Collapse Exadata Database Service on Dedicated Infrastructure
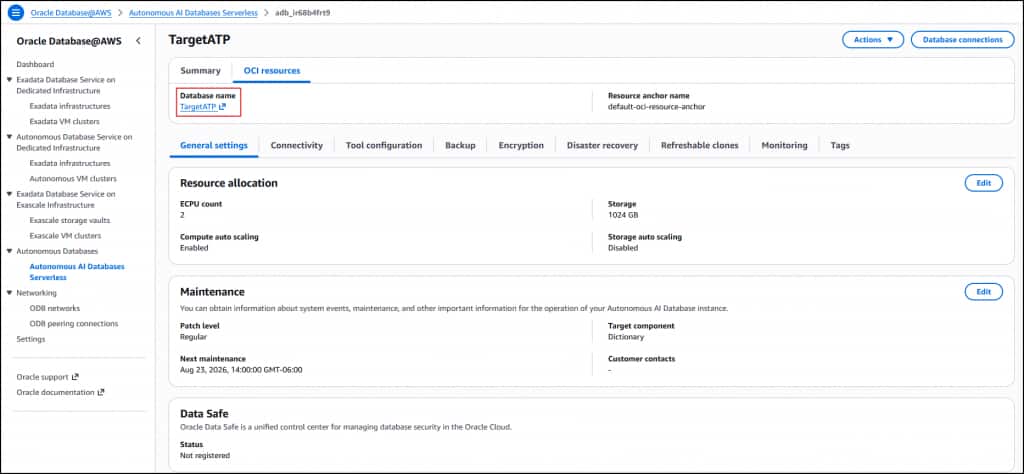Viewport: 1024px width, 474px height. [9, 80]
